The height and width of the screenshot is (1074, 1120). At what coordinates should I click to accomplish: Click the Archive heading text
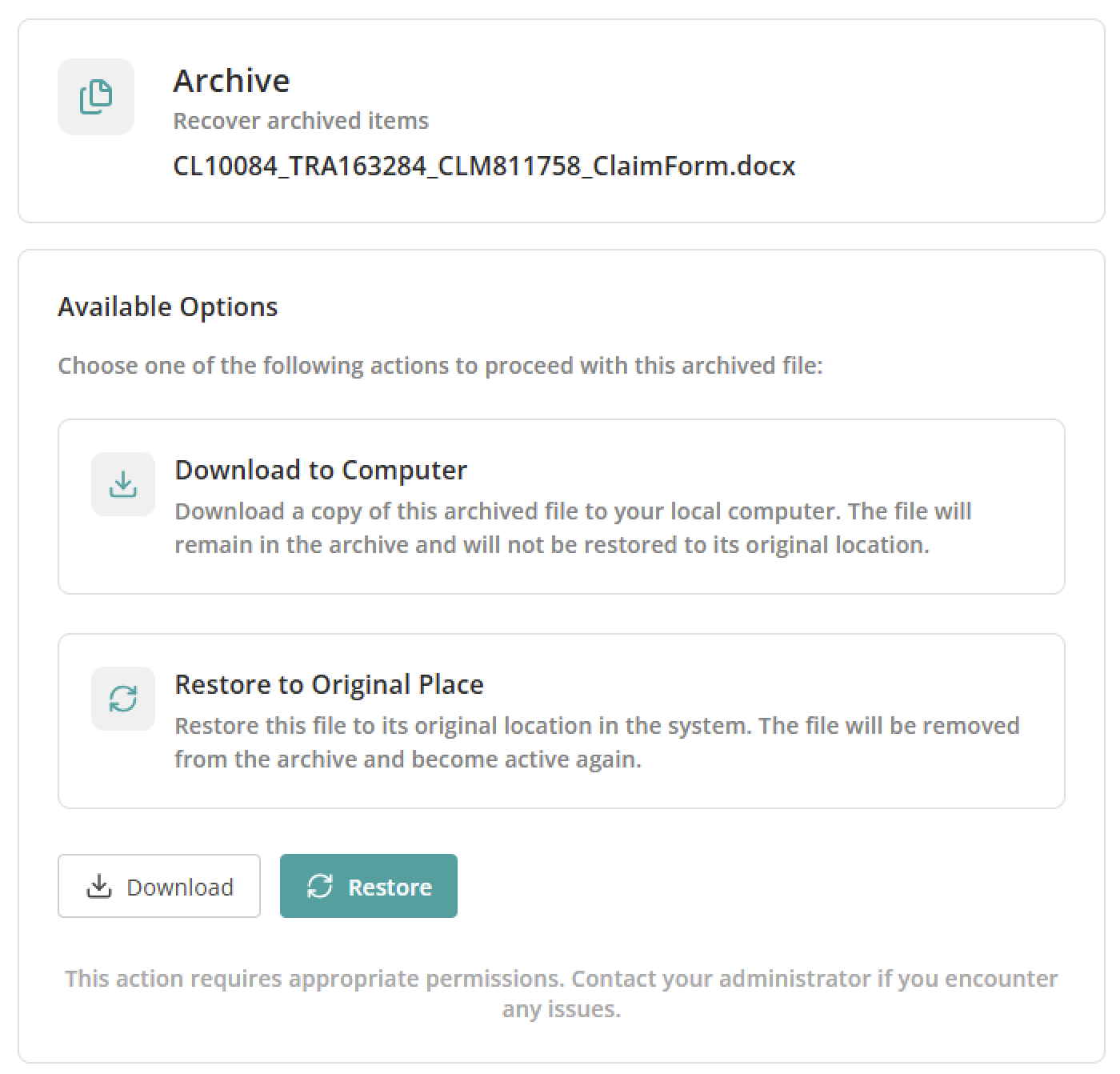[231, 81]
